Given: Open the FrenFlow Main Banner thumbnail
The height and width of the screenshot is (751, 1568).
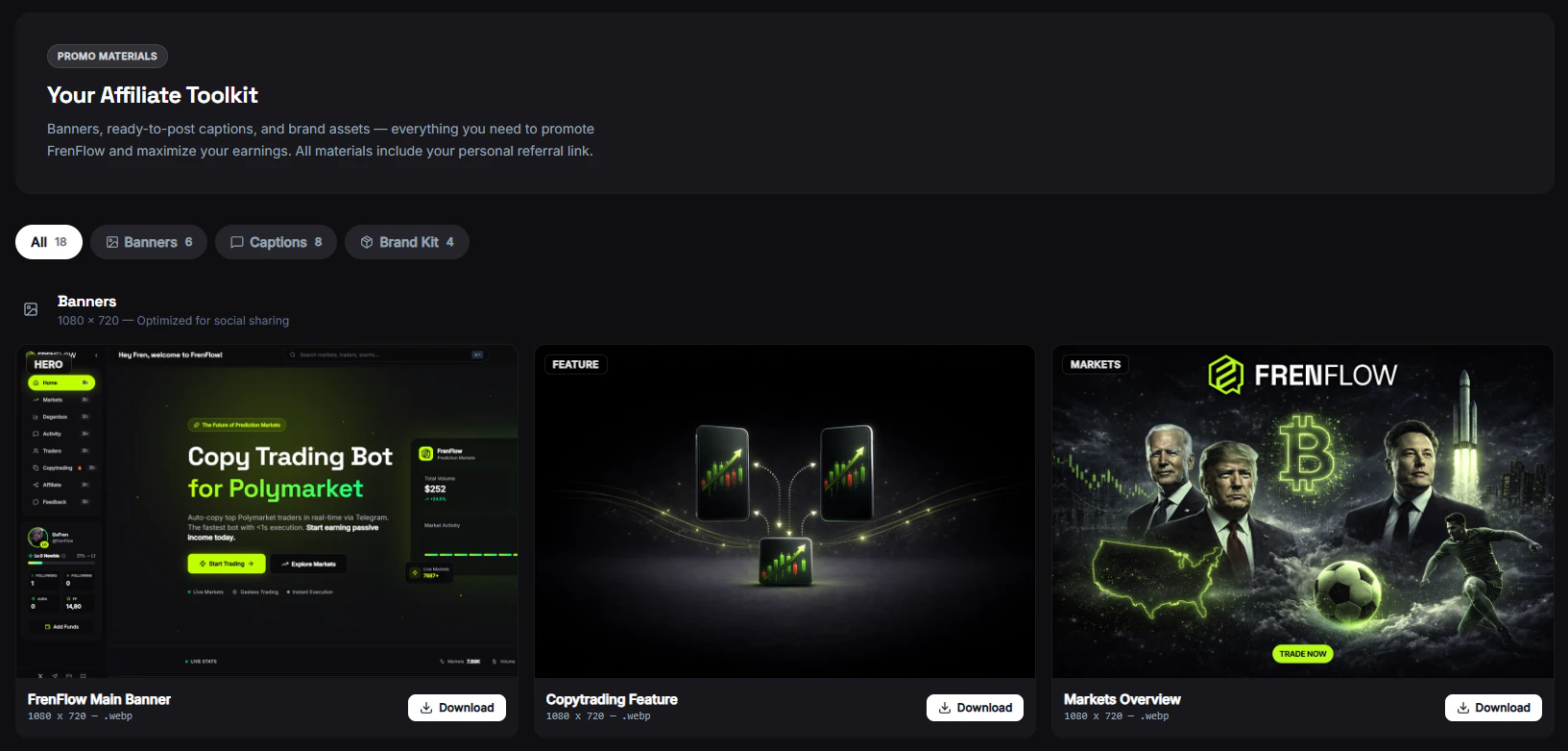Looking at the screenshot, I should click(x=267, y=512).
